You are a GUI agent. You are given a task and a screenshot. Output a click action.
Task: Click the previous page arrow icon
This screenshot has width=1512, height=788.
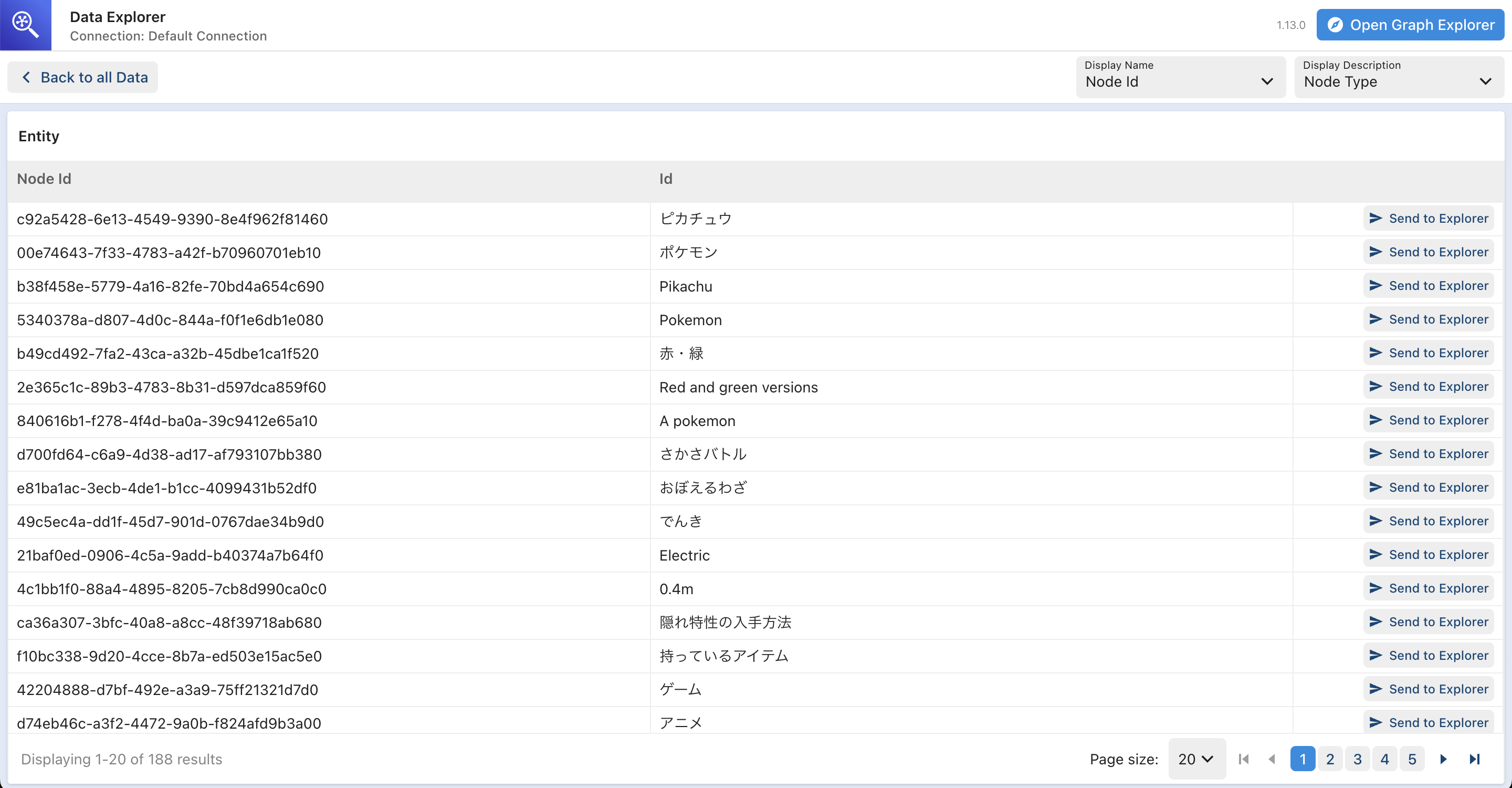tap(1272, 759)
